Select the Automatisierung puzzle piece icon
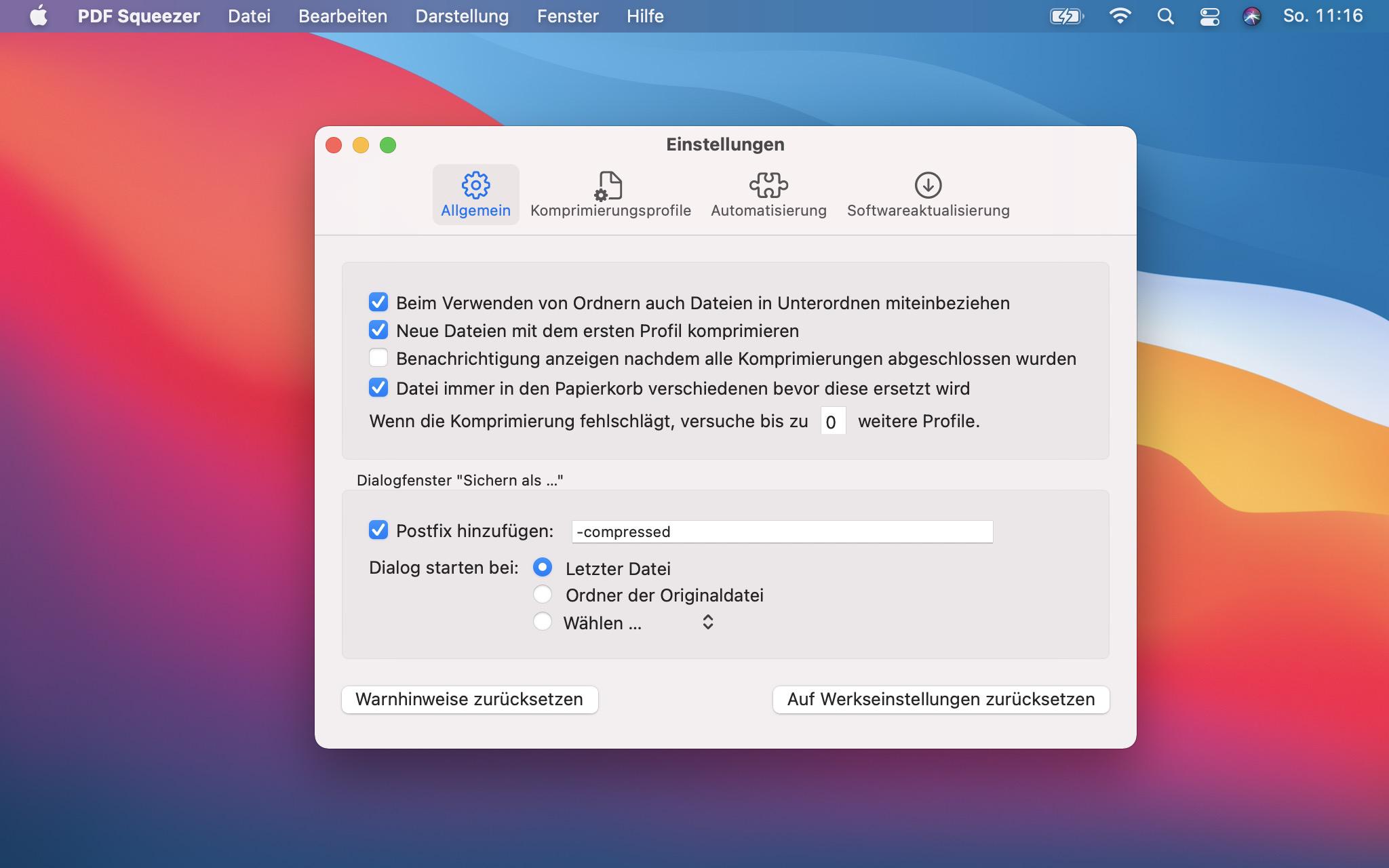 point(768,184)
